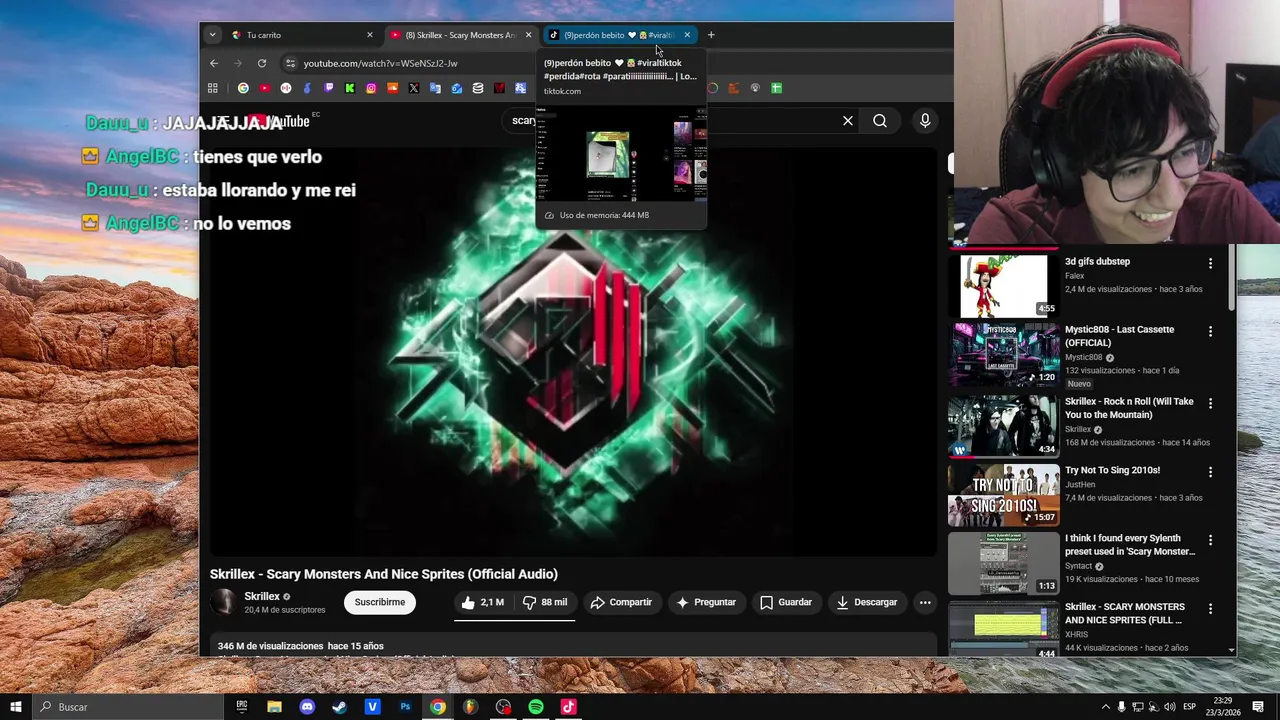Go back in browser history
This screenshot has height=720, width=1280.
tap(214, 63)
